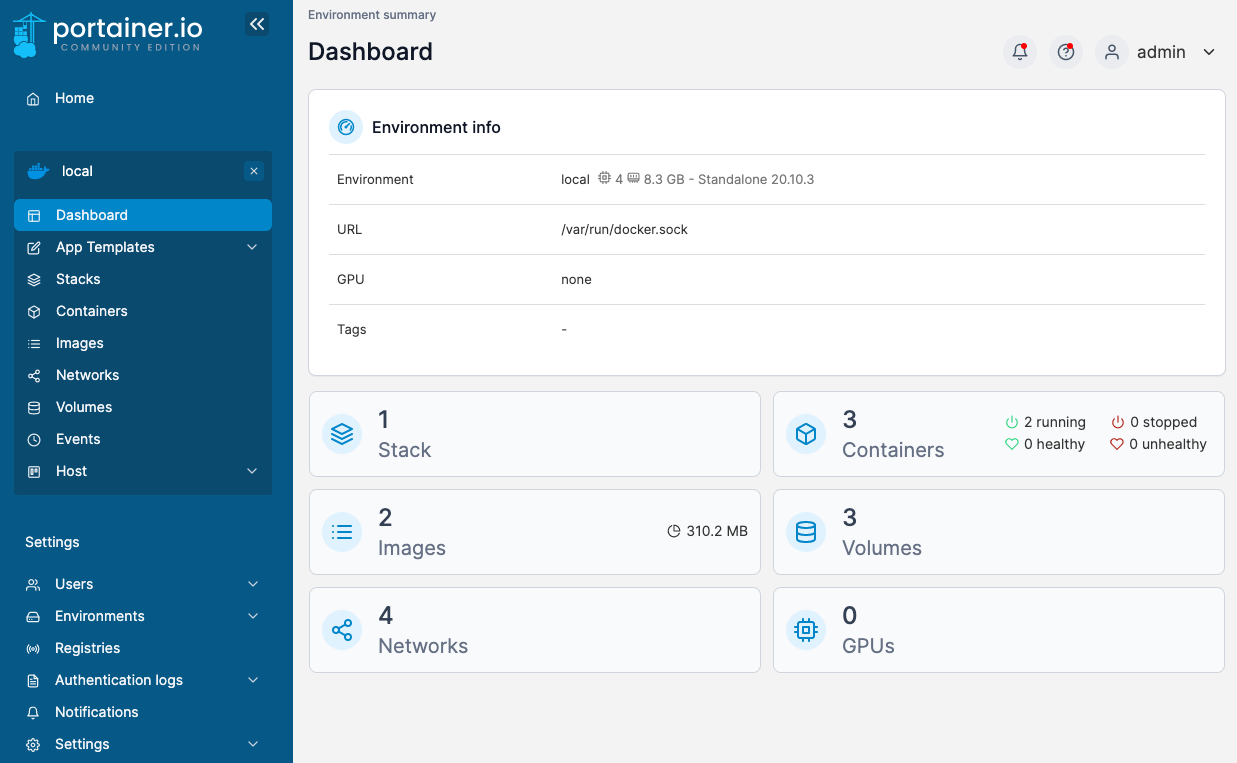The image size is (1237, 763).
Task: Expand the Authentication logs submenu
Action: click(253, 680)
